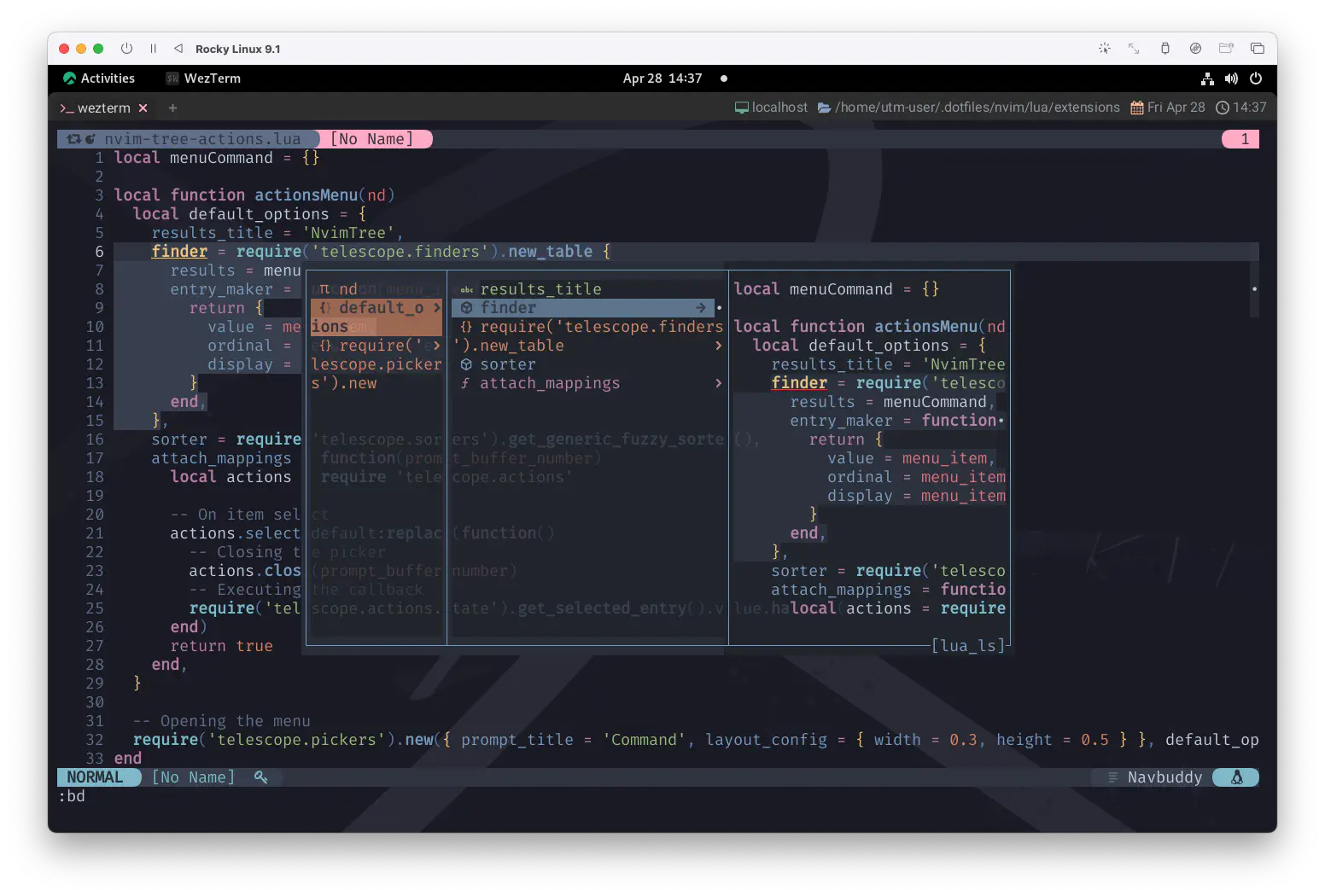This screenshot has height=896, width=1325.
Task: Open the shared folder icon
Action: coord(1226,49)
